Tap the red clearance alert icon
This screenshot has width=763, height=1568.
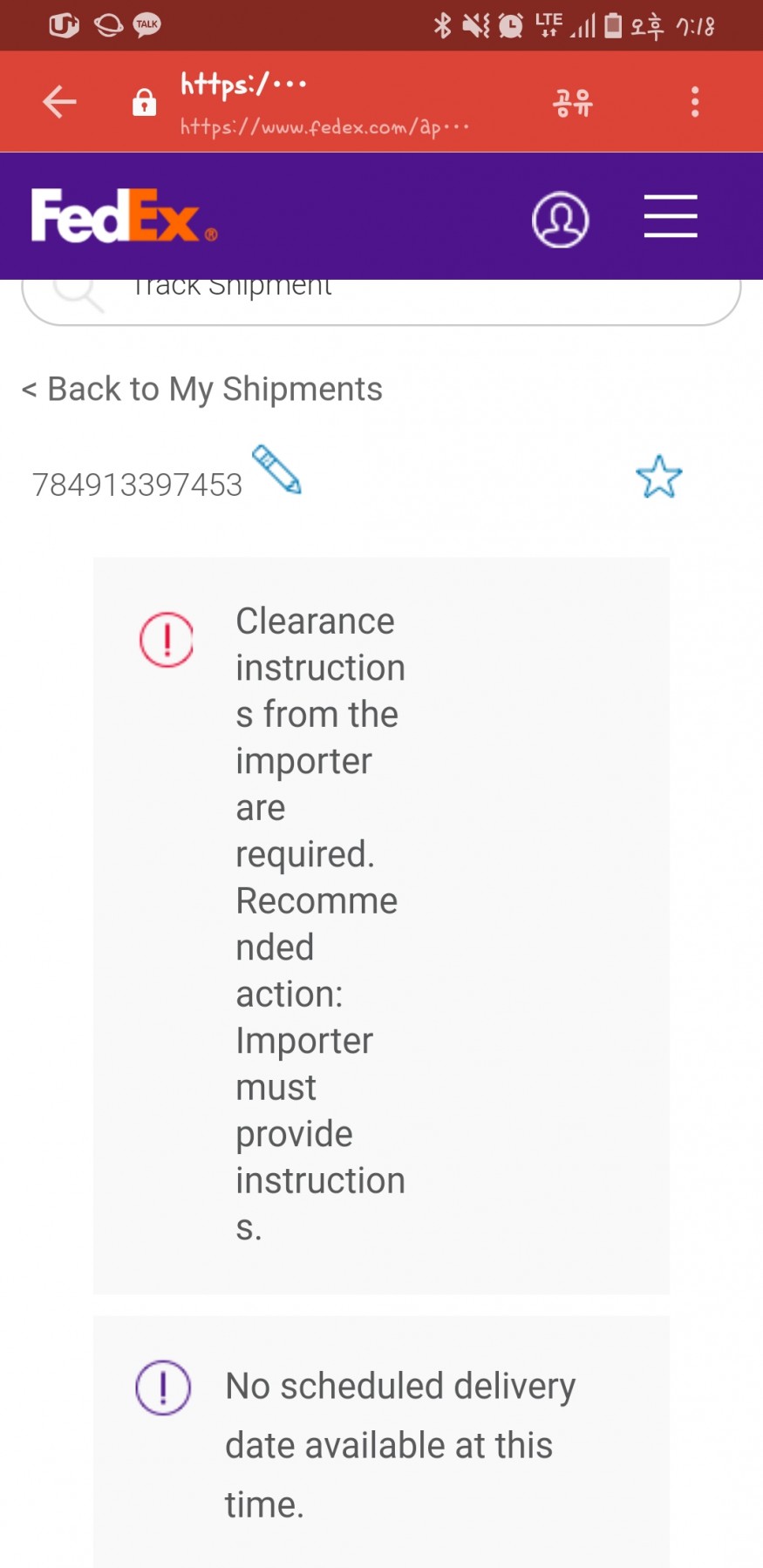(167, 640)
